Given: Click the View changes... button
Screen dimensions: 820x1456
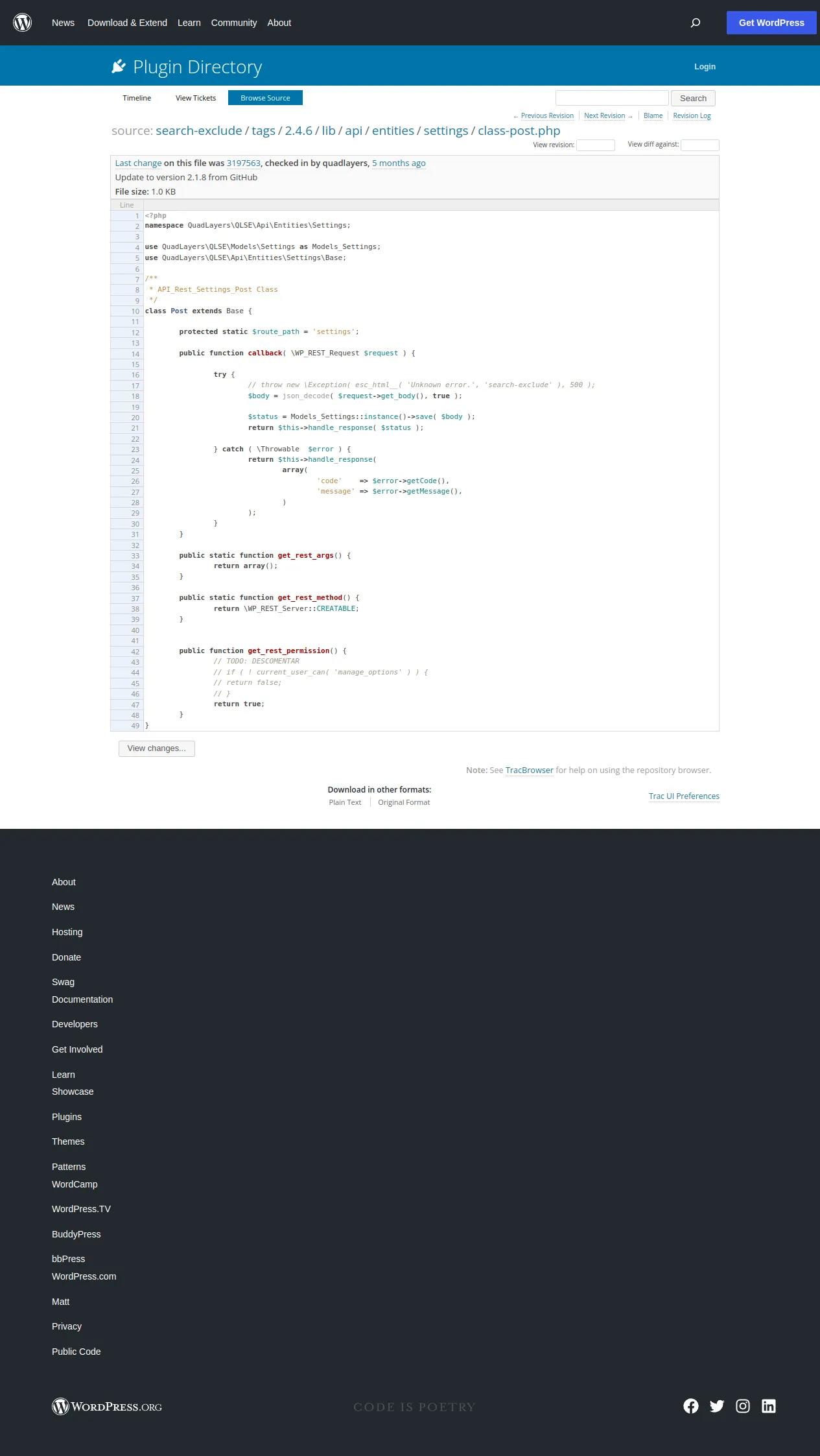Looking at the screenshot, I should tap(157, 748).
